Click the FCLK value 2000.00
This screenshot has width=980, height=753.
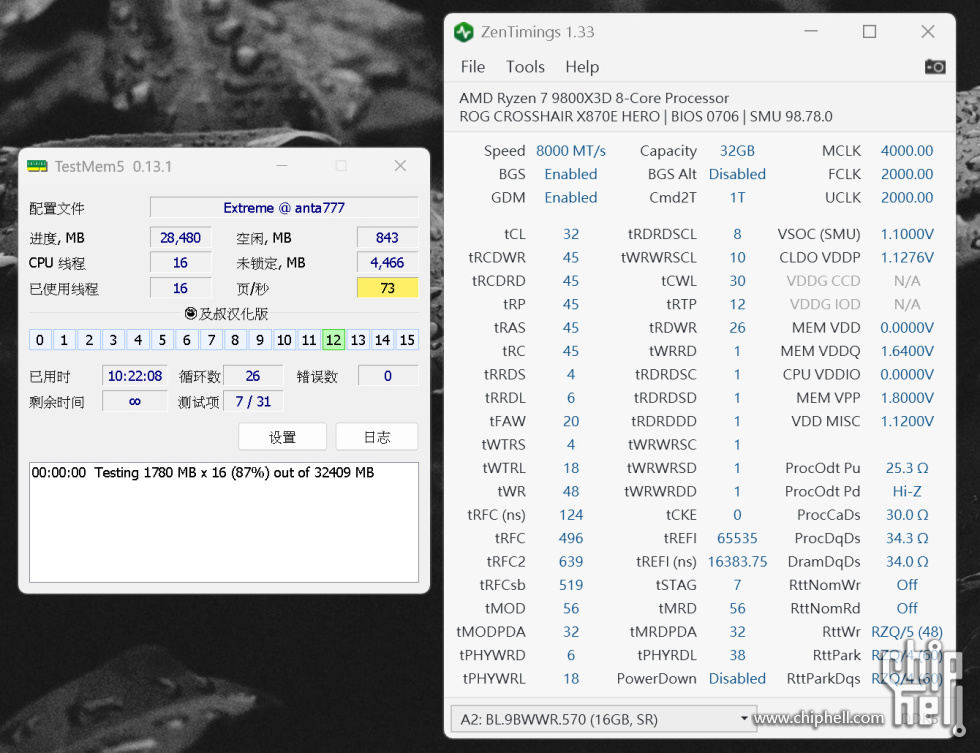(x=907, y=174)
